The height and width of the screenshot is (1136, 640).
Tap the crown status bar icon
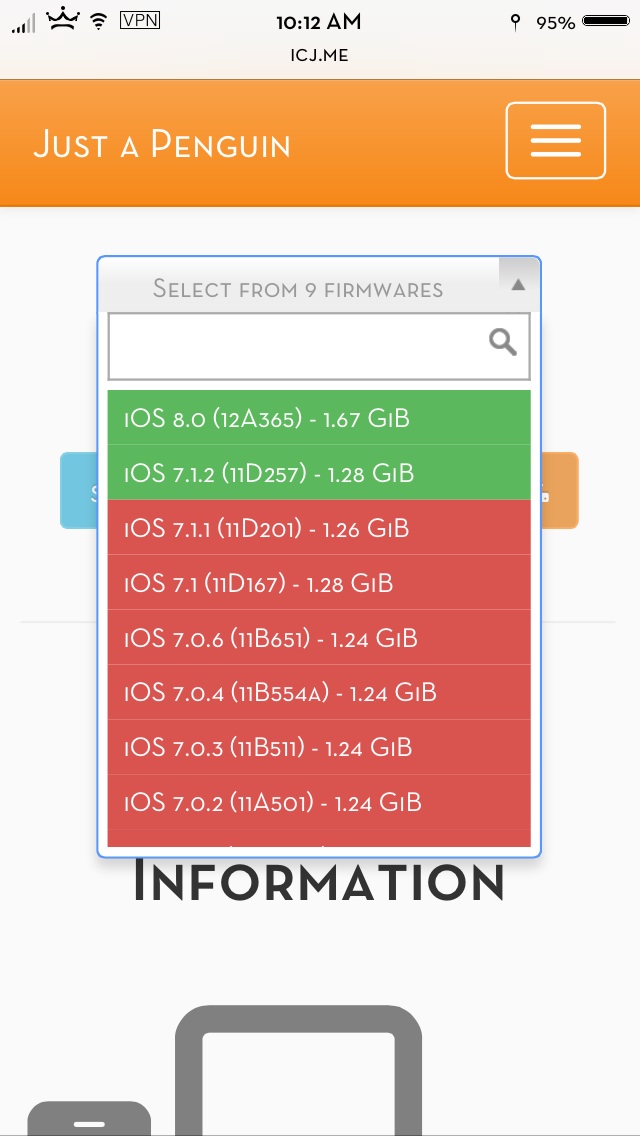point(62,20)
